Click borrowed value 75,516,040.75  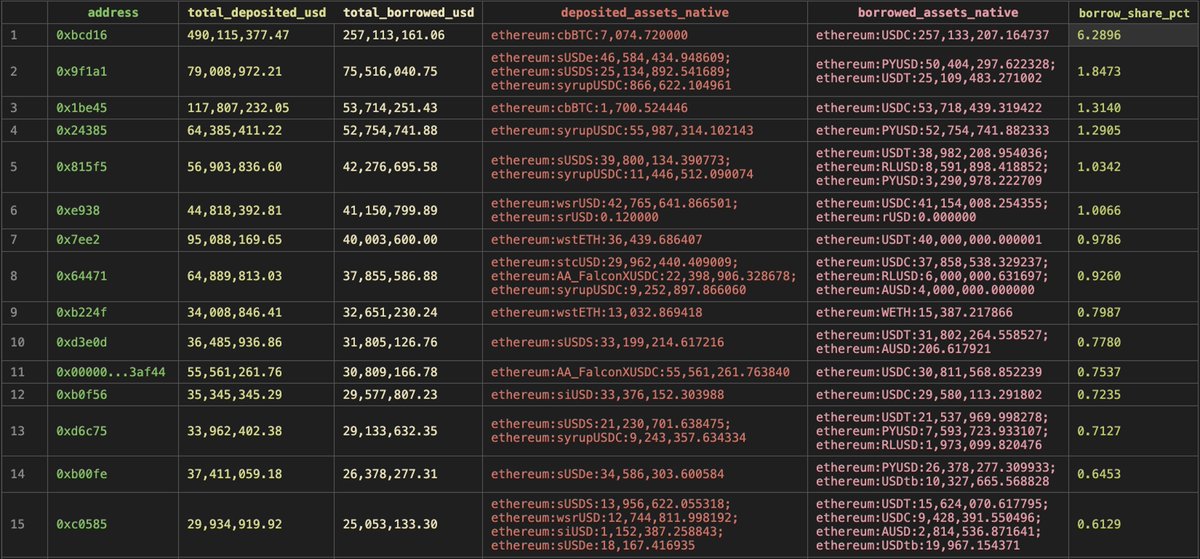[390, 72]
